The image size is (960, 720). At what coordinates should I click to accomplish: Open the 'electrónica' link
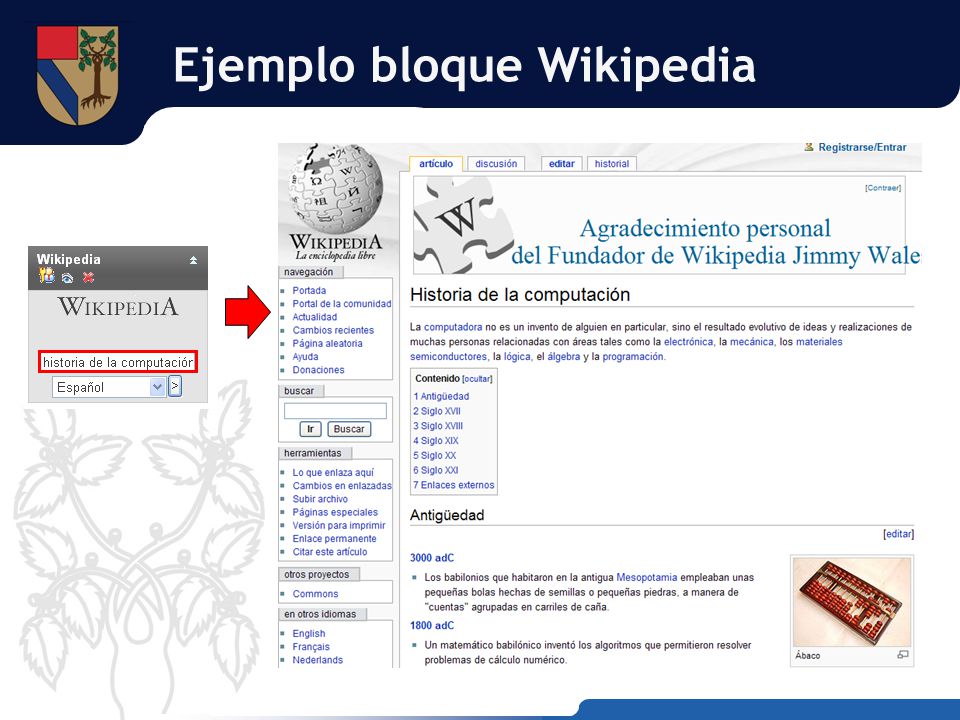click(x=689, y=342)
